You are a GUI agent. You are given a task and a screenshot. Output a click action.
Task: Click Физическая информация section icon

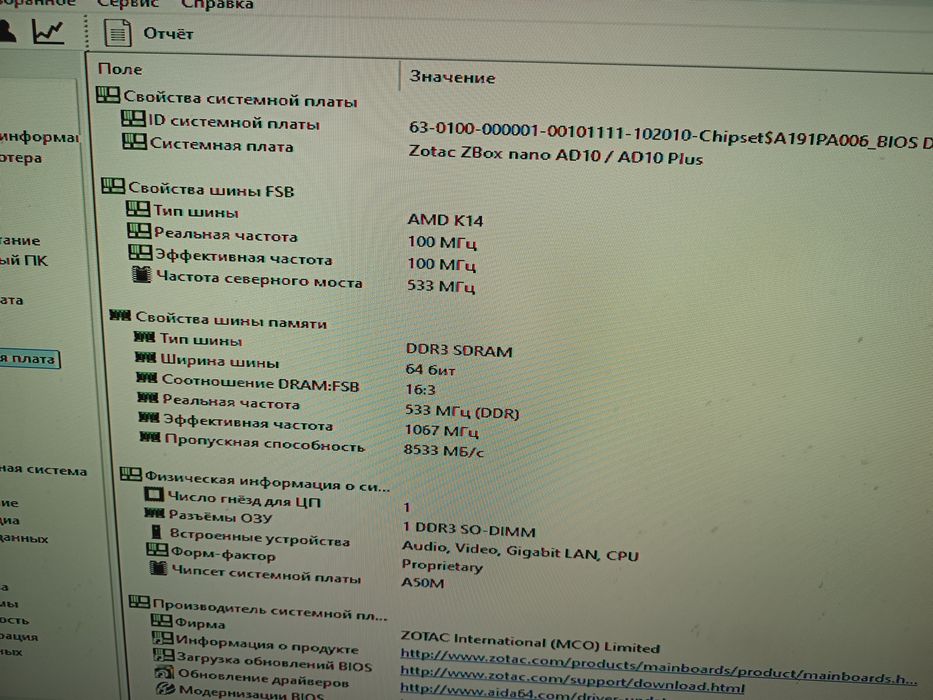[x=131, y=474]
